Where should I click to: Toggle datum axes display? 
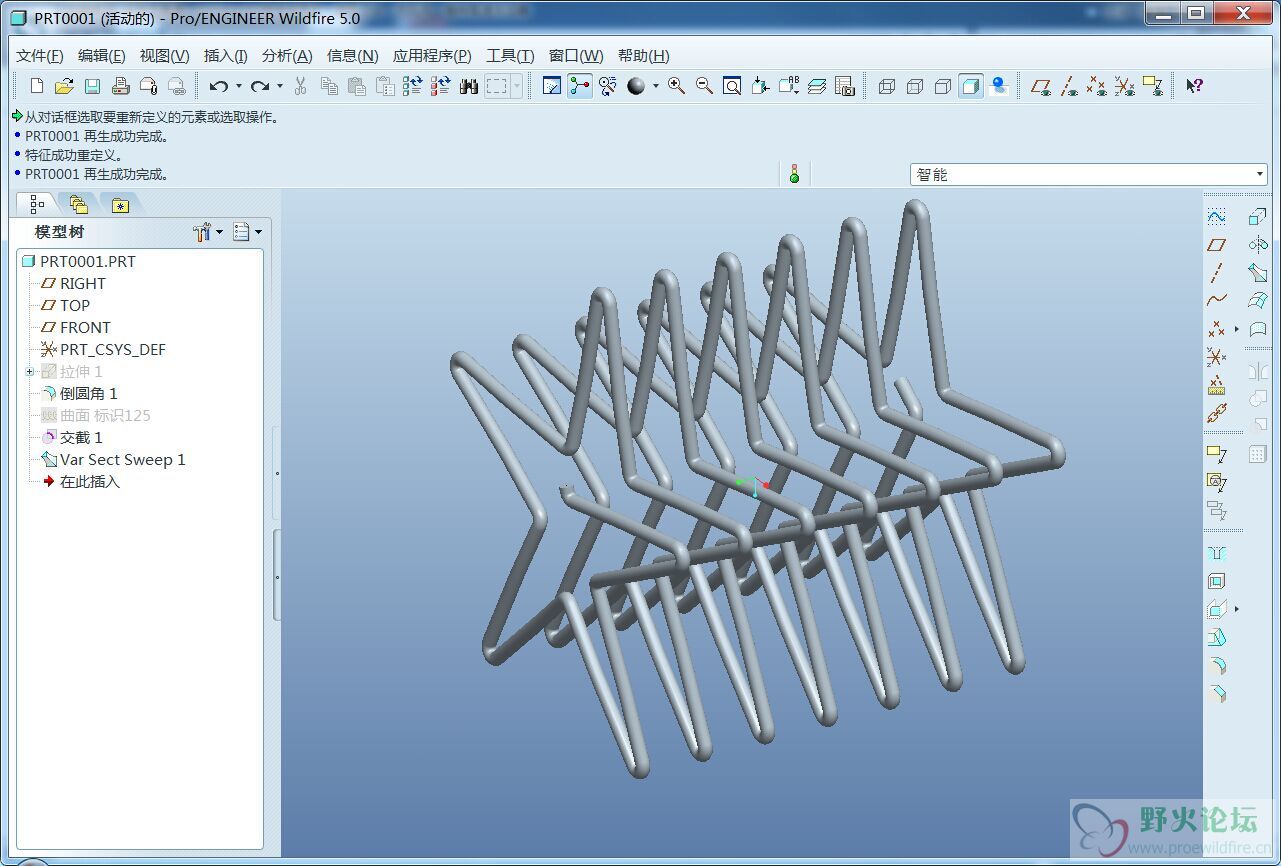[1069, 86]
